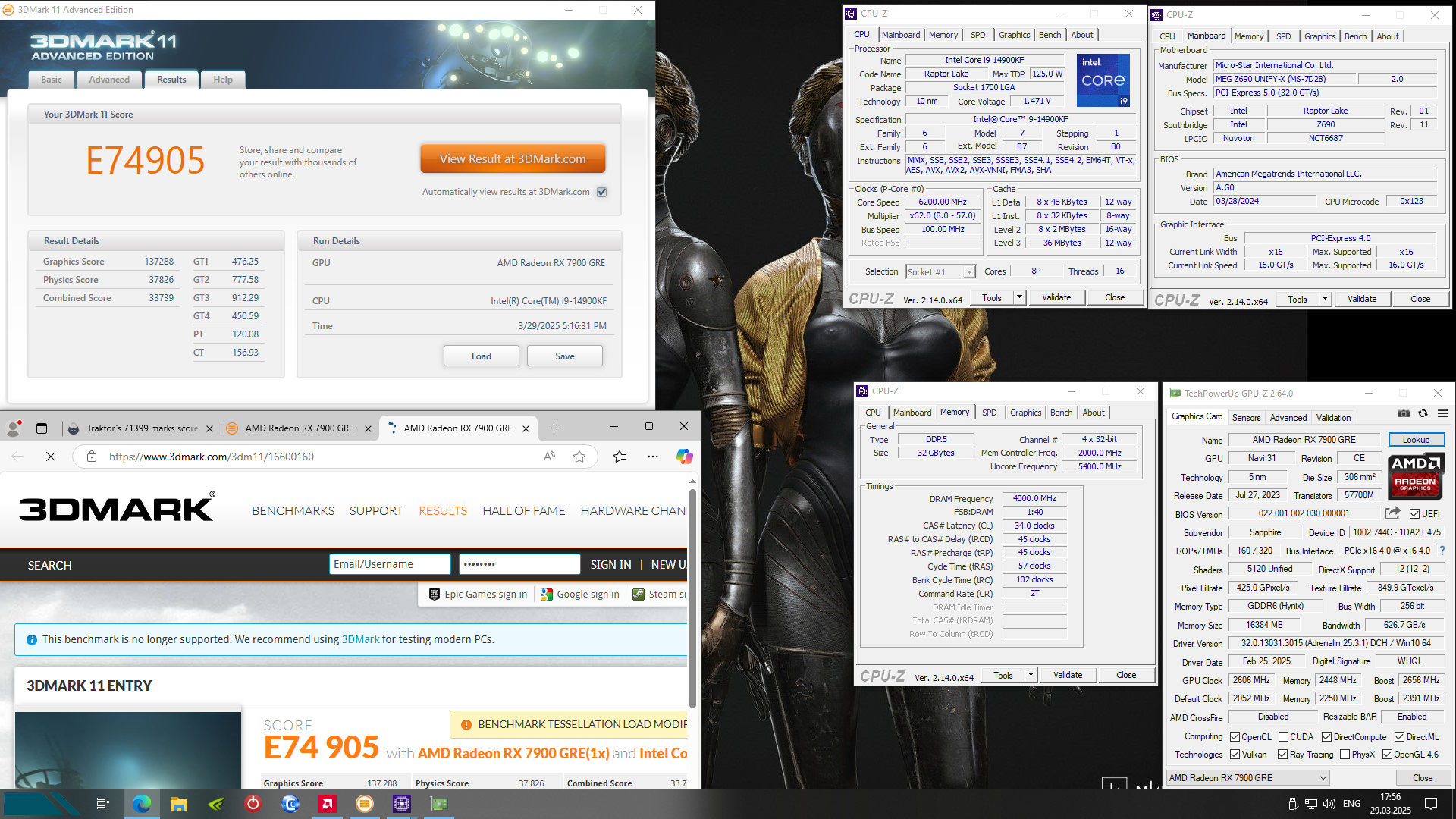Screen dimensions: 1456x819
Task: Click the AMD Radeon Graphics logo in GPU-Z
Action: [x=1416, y=476]
